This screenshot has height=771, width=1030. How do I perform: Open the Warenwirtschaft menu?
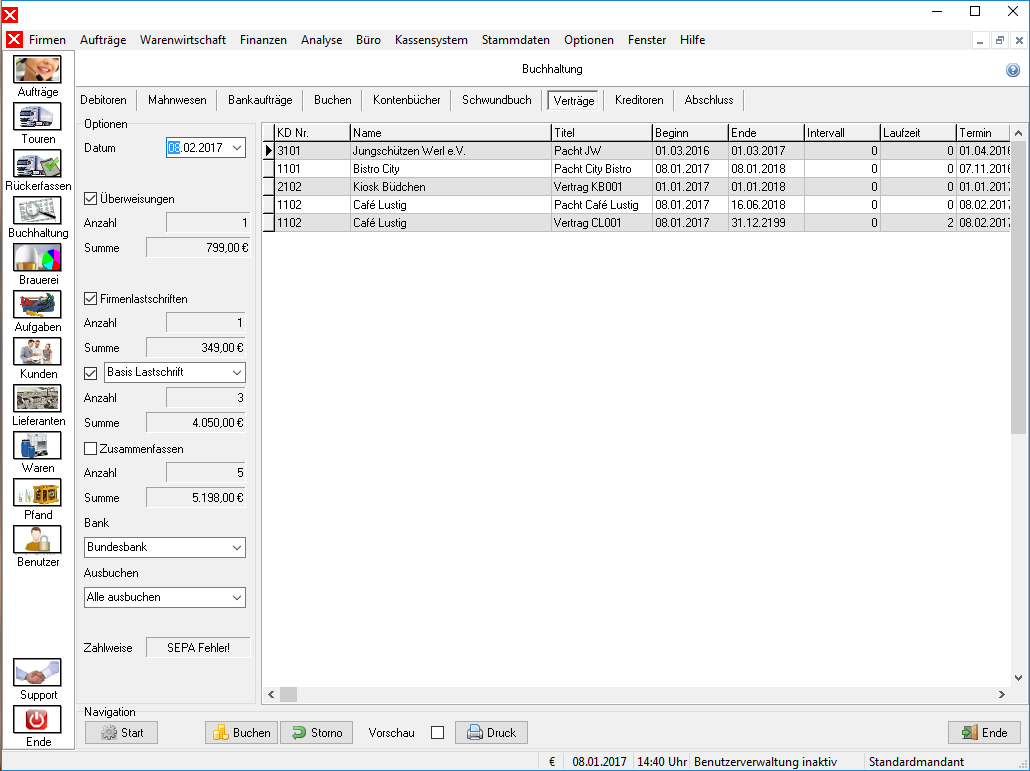click(183, 40)
